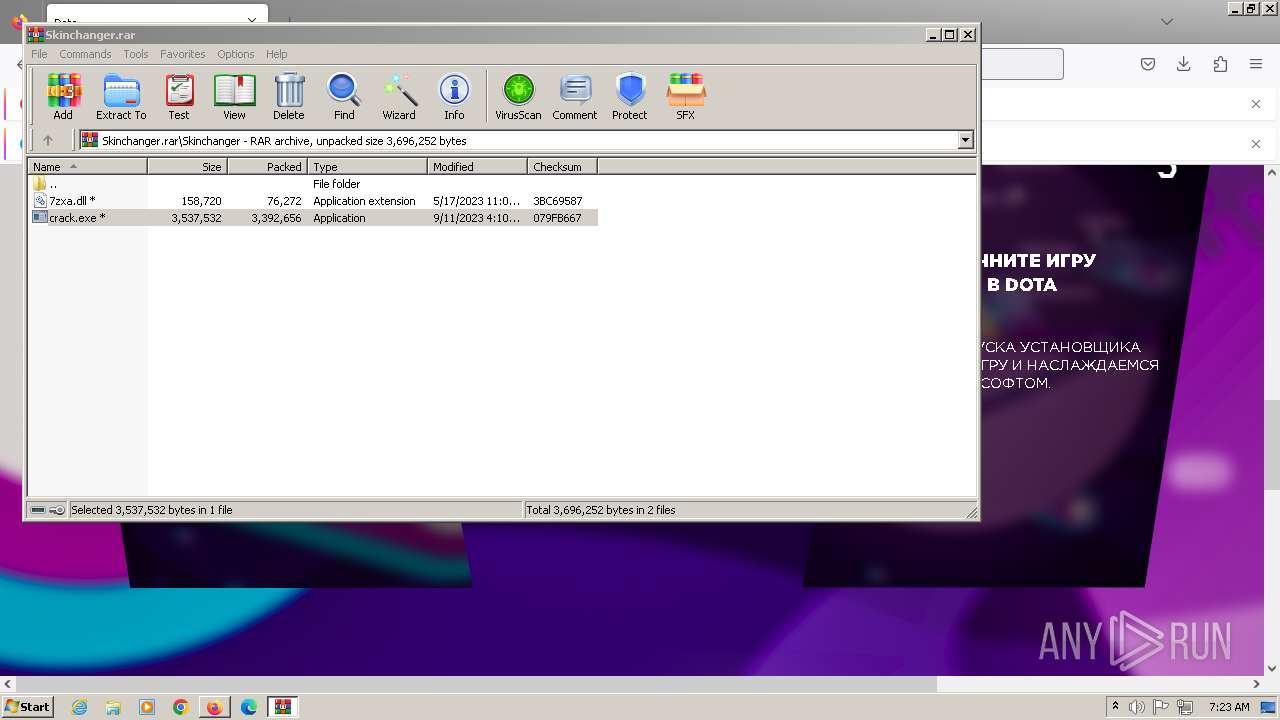The width and height of the screenshot is (1280, 720).
Task: Open the Help menu
Action: point(277,54)
